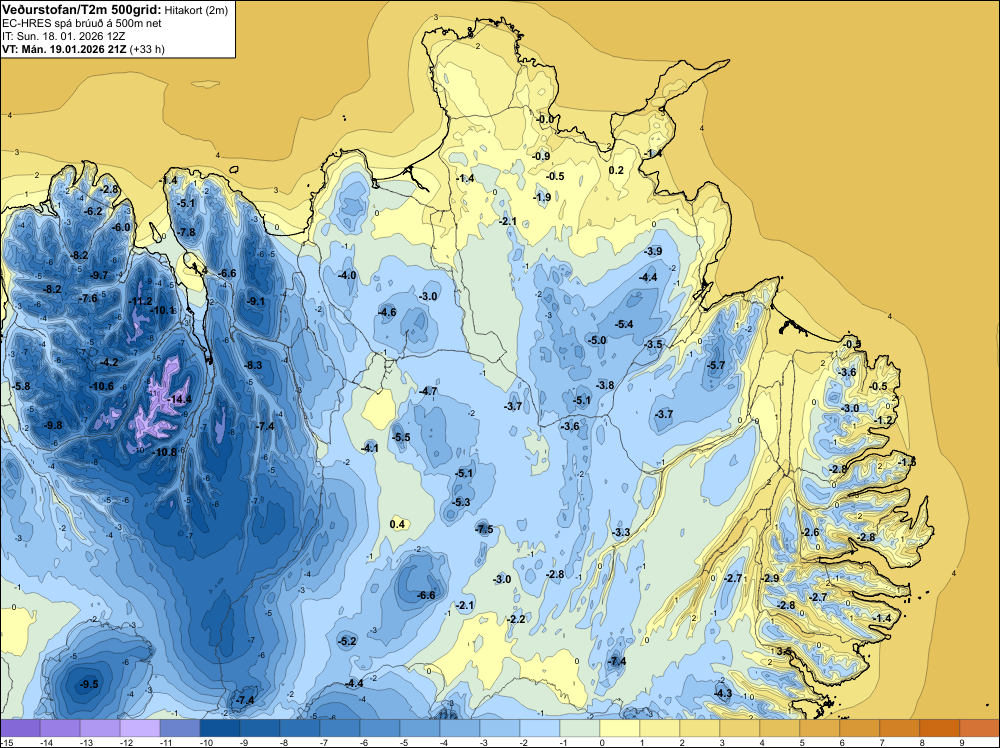Click the -0.9 temperature value

(541, 157)
